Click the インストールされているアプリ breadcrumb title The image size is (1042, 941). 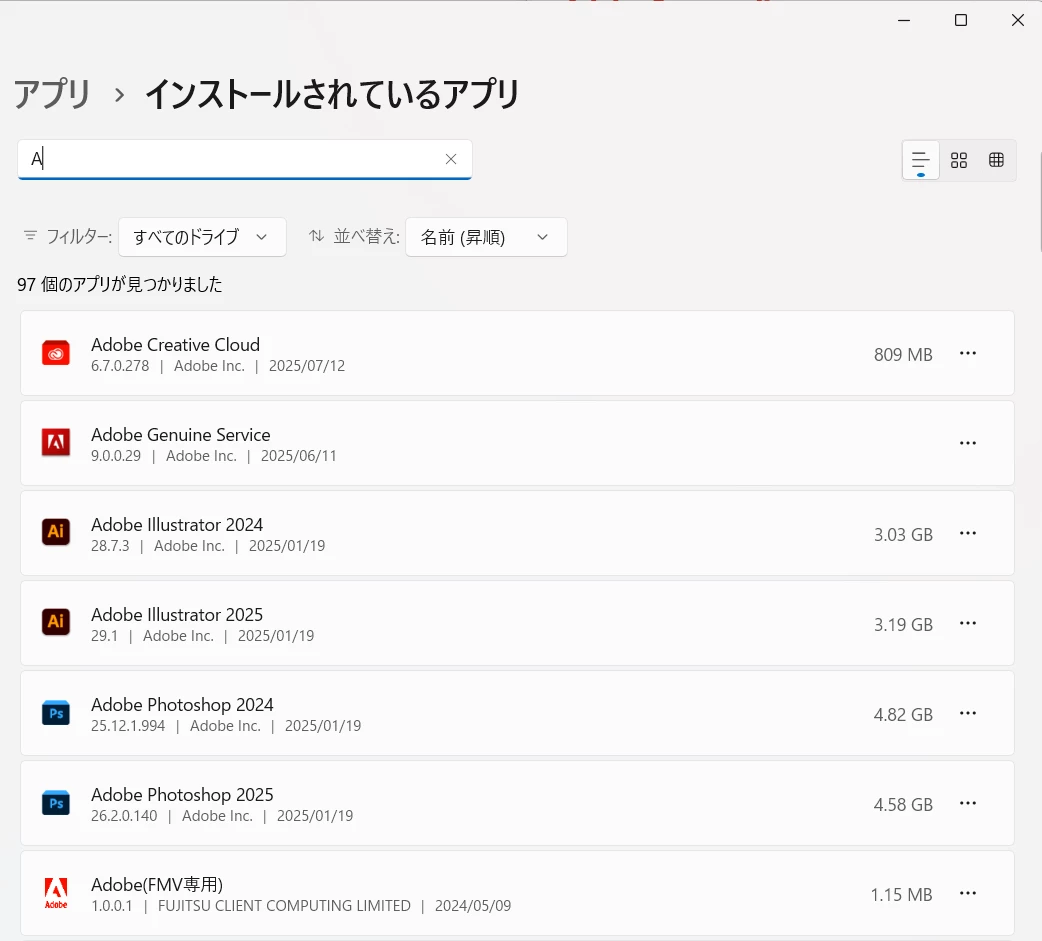pyautogui.click(x=332, y=94)
